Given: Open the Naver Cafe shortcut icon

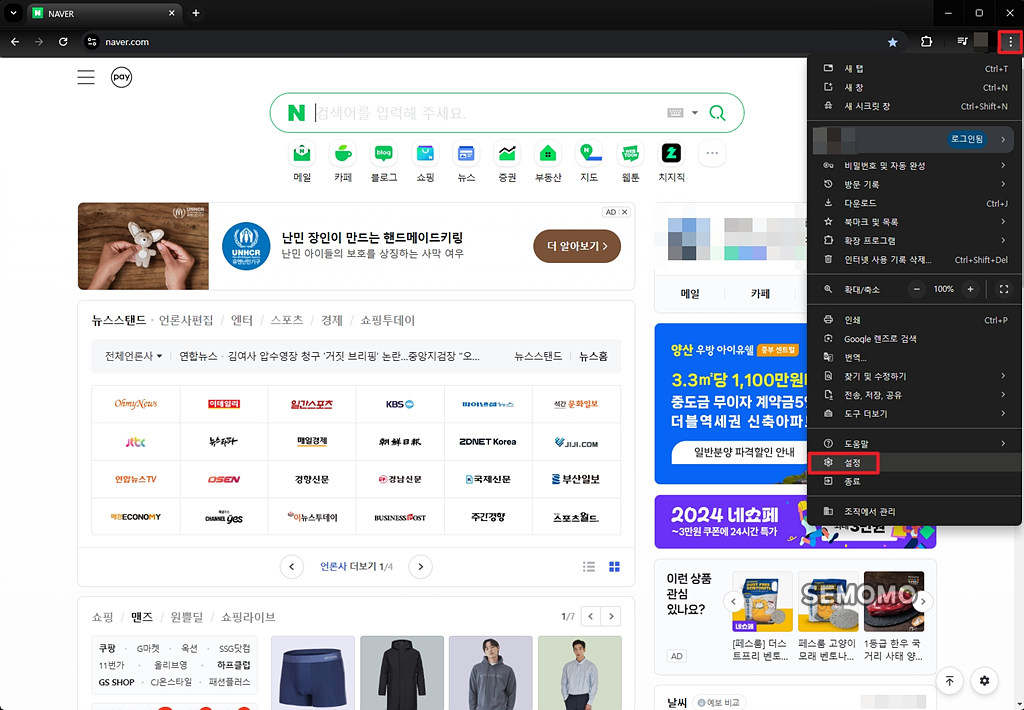Looking at the screenshot, I should coord(343,154).
